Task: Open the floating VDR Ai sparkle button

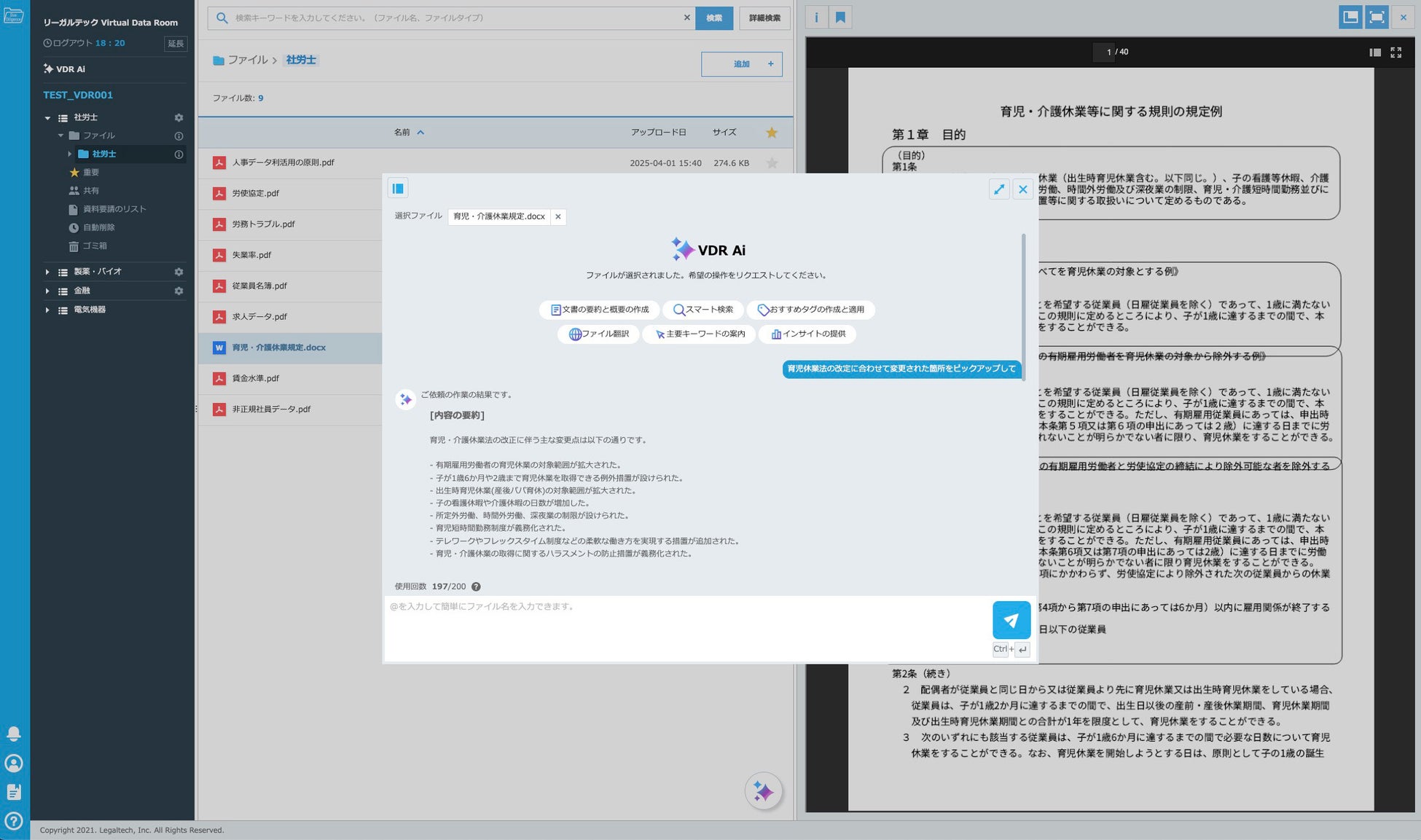Action: tap(763, 791)
